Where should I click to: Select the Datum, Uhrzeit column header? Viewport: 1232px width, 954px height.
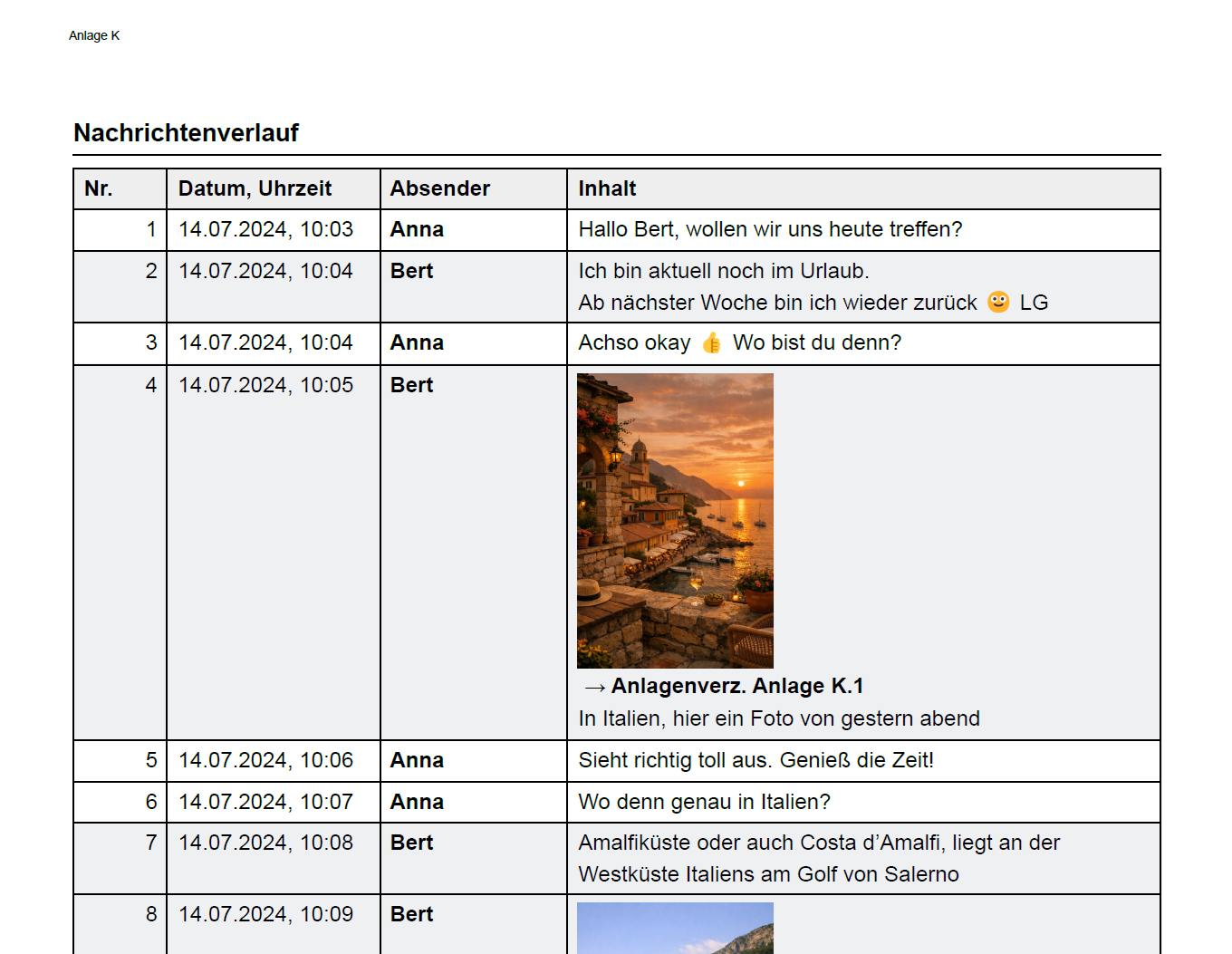pyautogui.click(x=255, y=188)
